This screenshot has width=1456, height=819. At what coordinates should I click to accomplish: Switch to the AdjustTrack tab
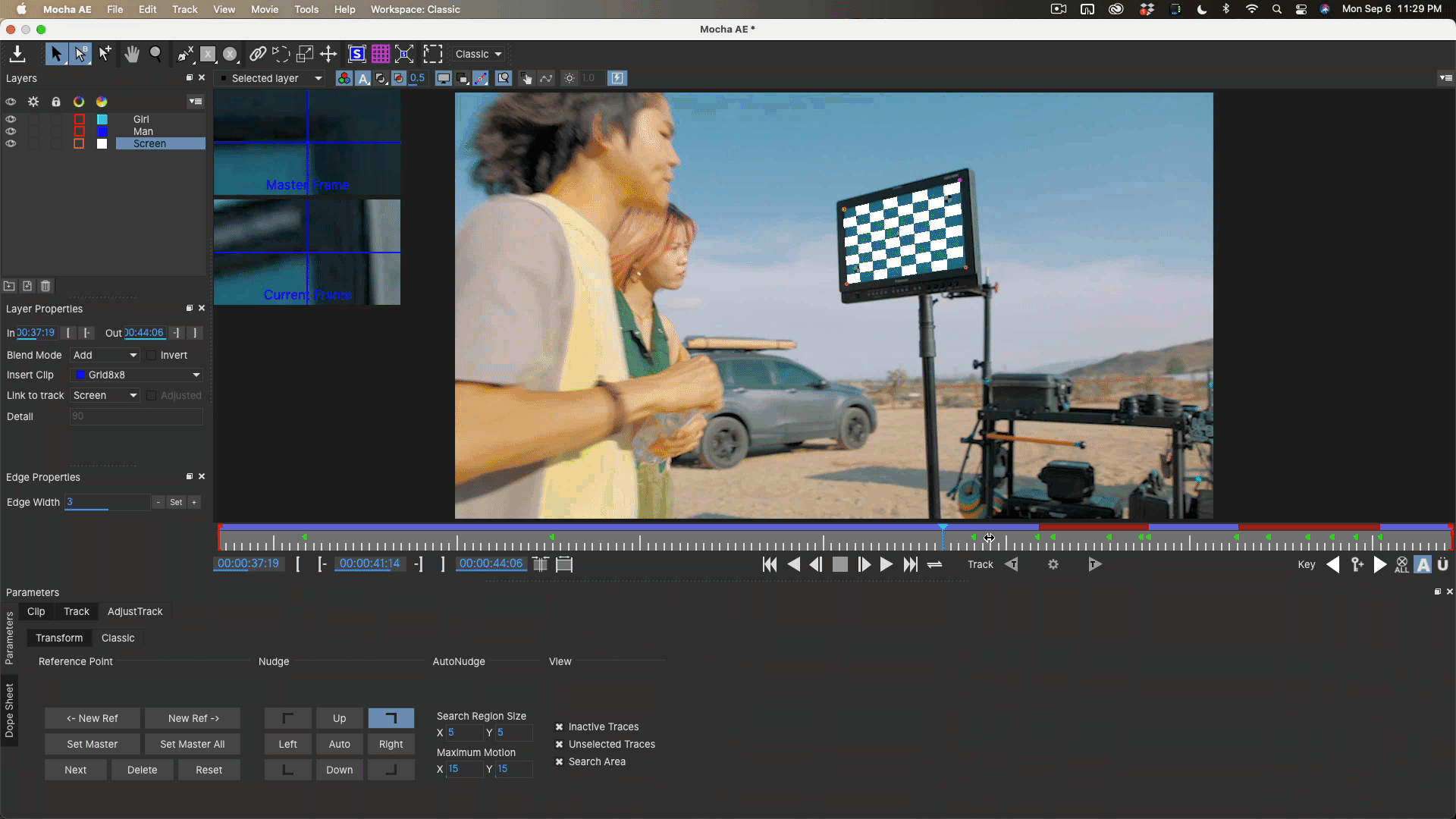coord(135,611)
